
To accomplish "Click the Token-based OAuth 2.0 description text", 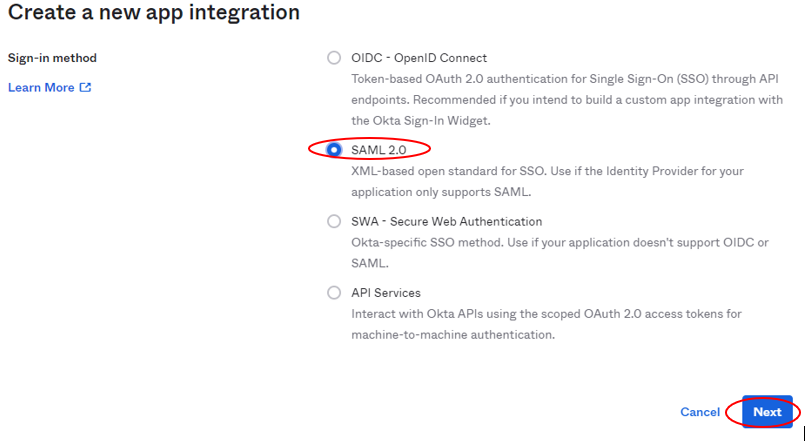I will pos(567,100).
